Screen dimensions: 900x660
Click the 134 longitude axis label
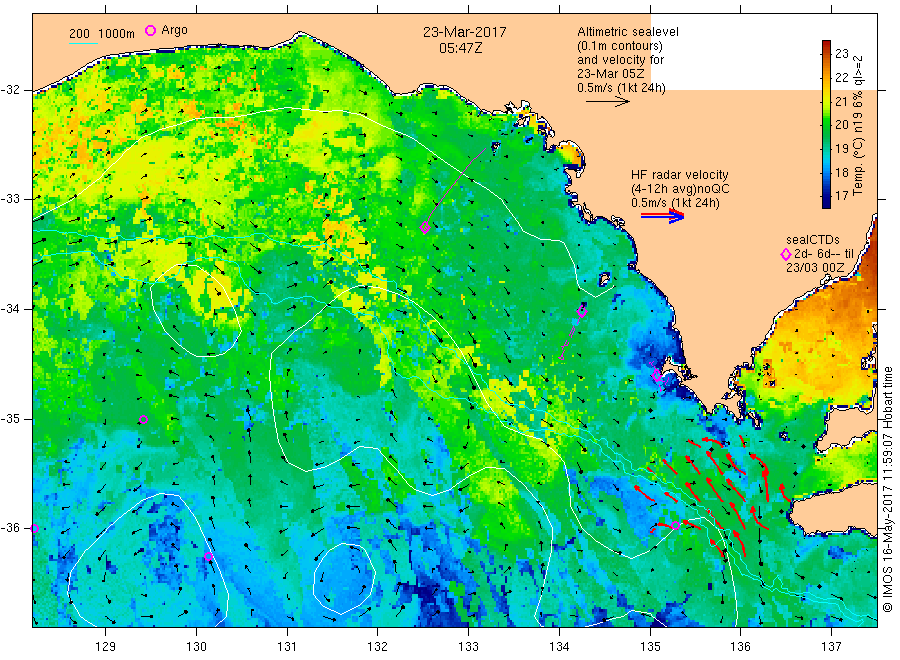(559, 647)
